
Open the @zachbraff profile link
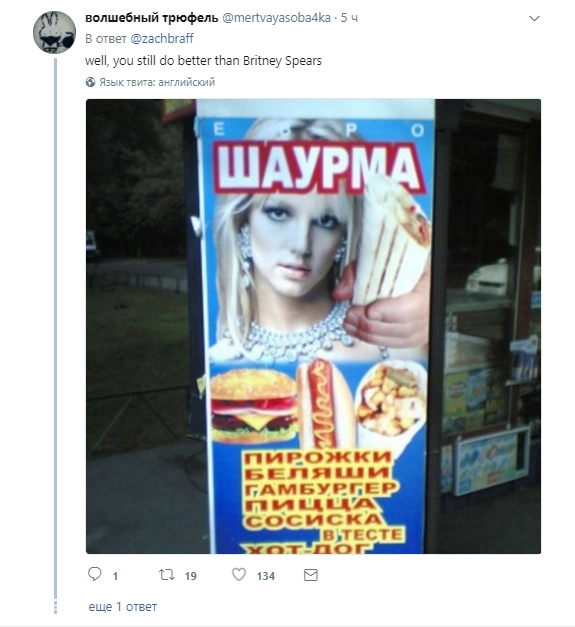coord(162,38)
